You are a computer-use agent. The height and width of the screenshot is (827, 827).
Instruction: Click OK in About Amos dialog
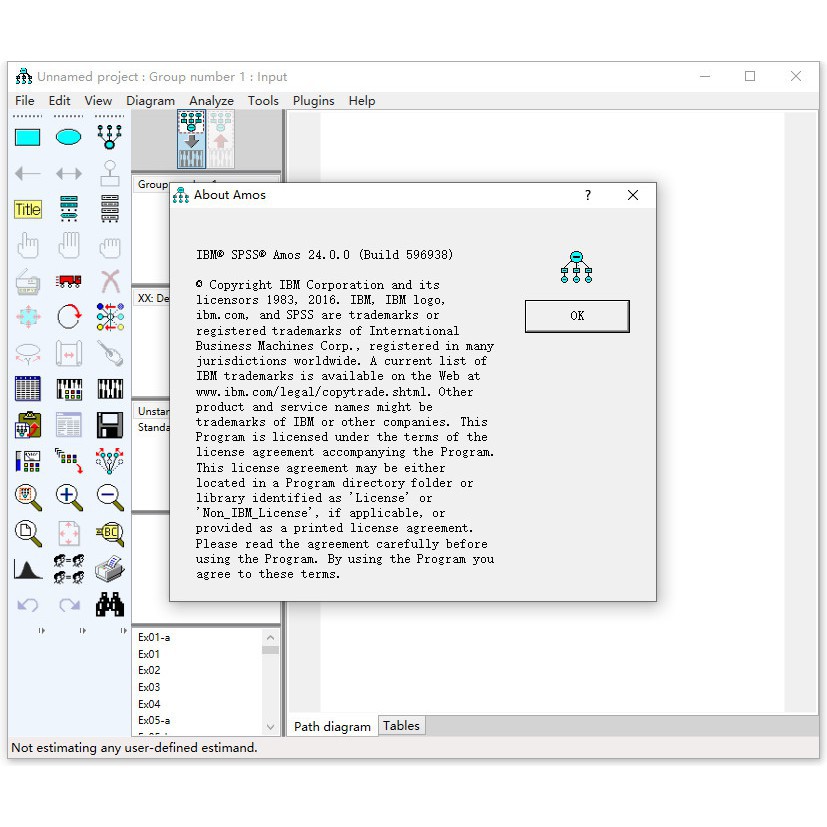[x=577, y=316]
